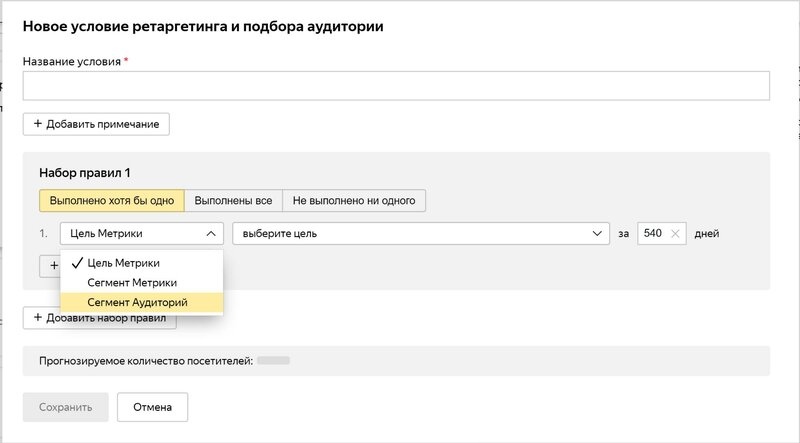Open the выберите цель dropdown
The image size is (800, 443).
420,234
